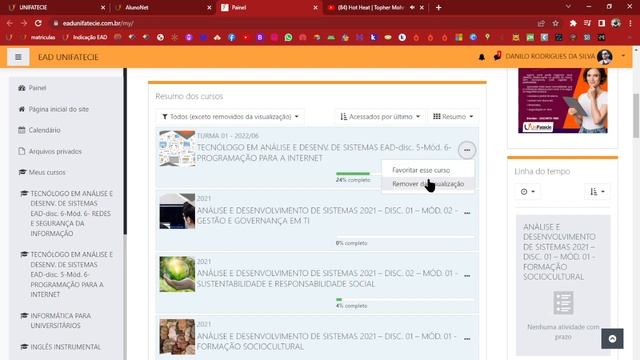The width and height of the screenshot is (640, 360).
Task: Open tab search chevron in title bar
Action: pyautogui.click(x=568, y=7)
